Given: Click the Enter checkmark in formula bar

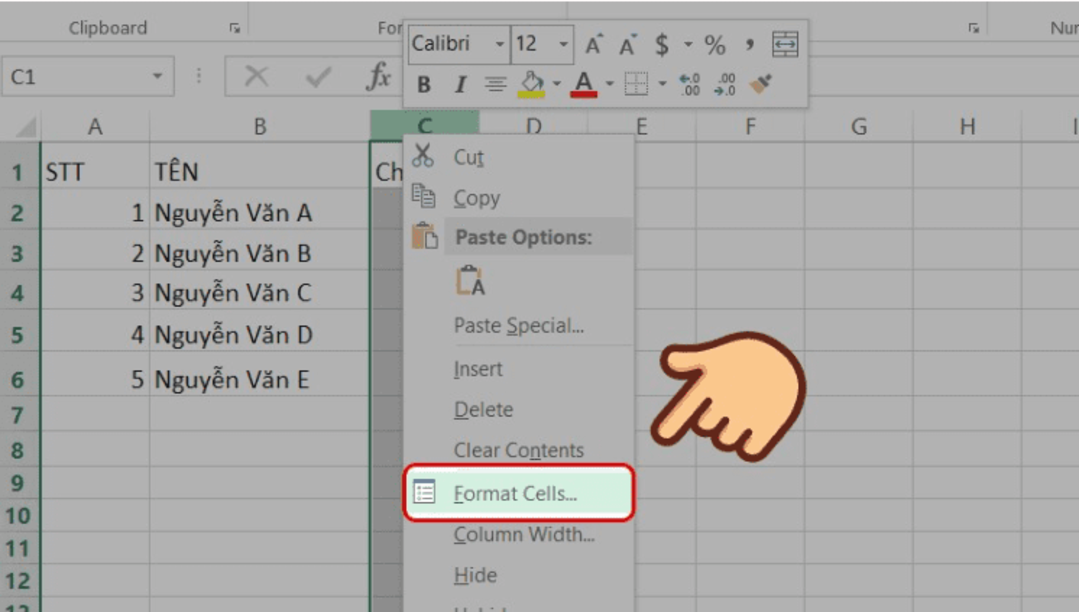Looking at the screenshot, I should 318,76.
